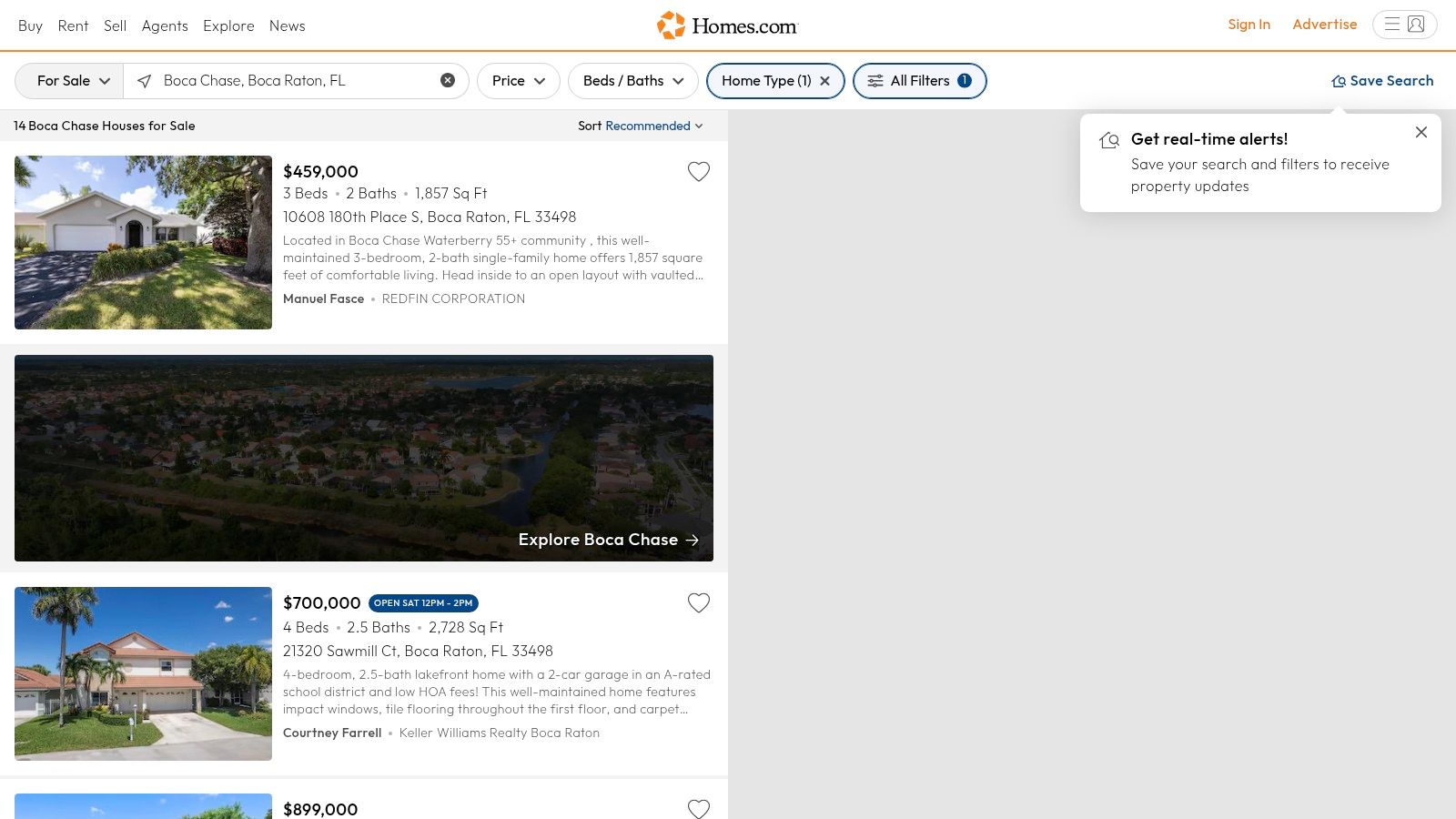
Task: Click Save Search
Action: [1382, 81]
